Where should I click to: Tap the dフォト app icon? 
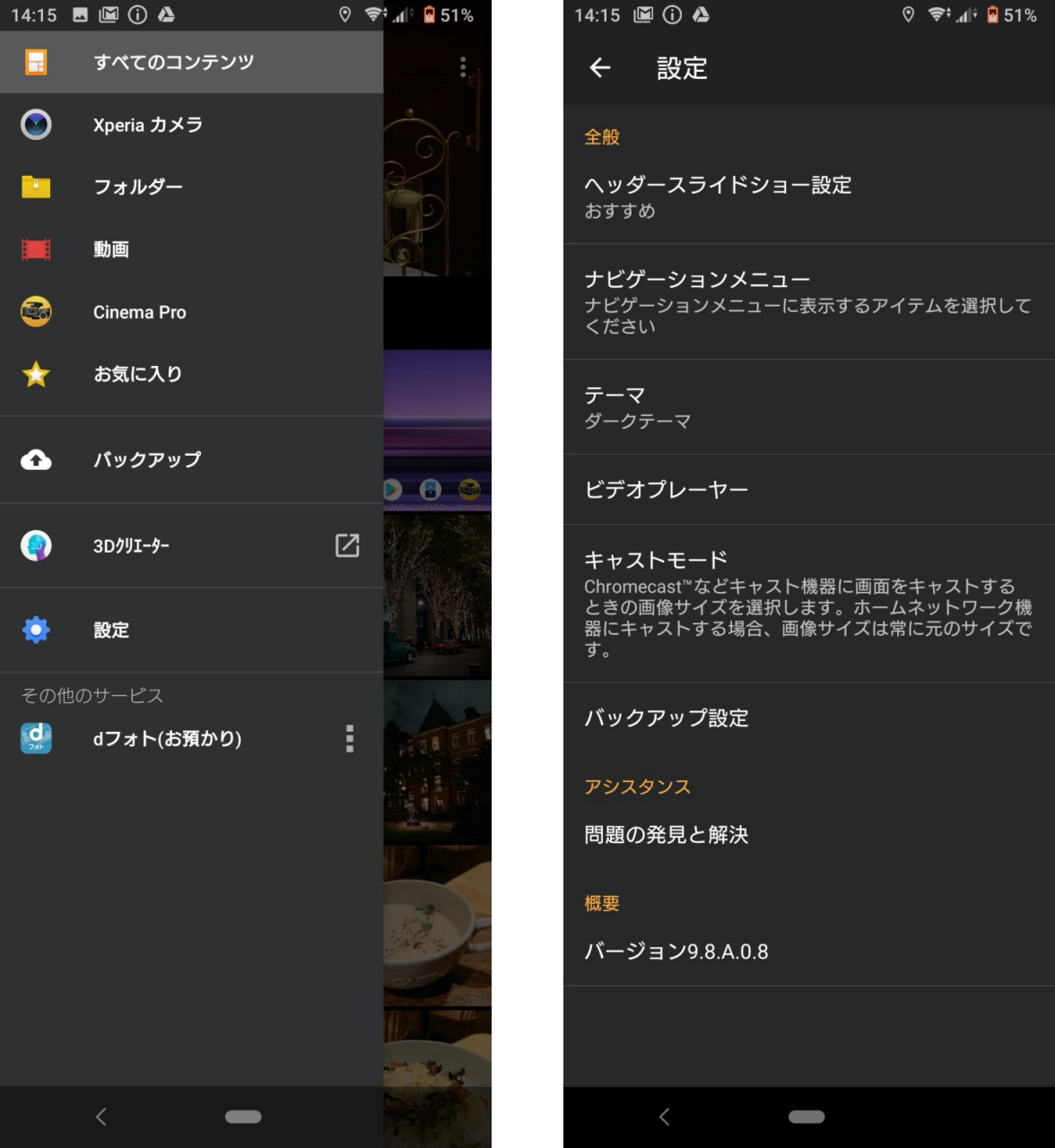click(36, 738)
